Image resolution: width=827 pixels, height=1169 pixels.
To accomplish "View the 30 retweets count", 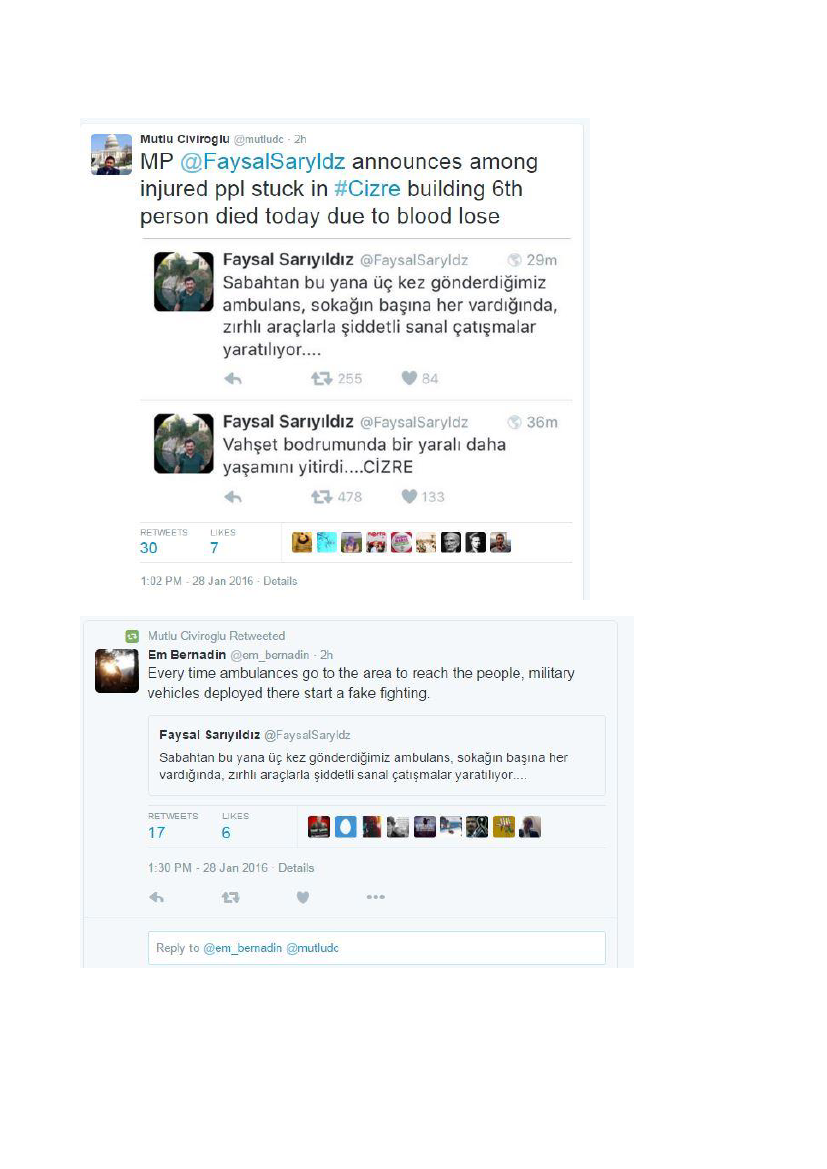I will (148, 548).
